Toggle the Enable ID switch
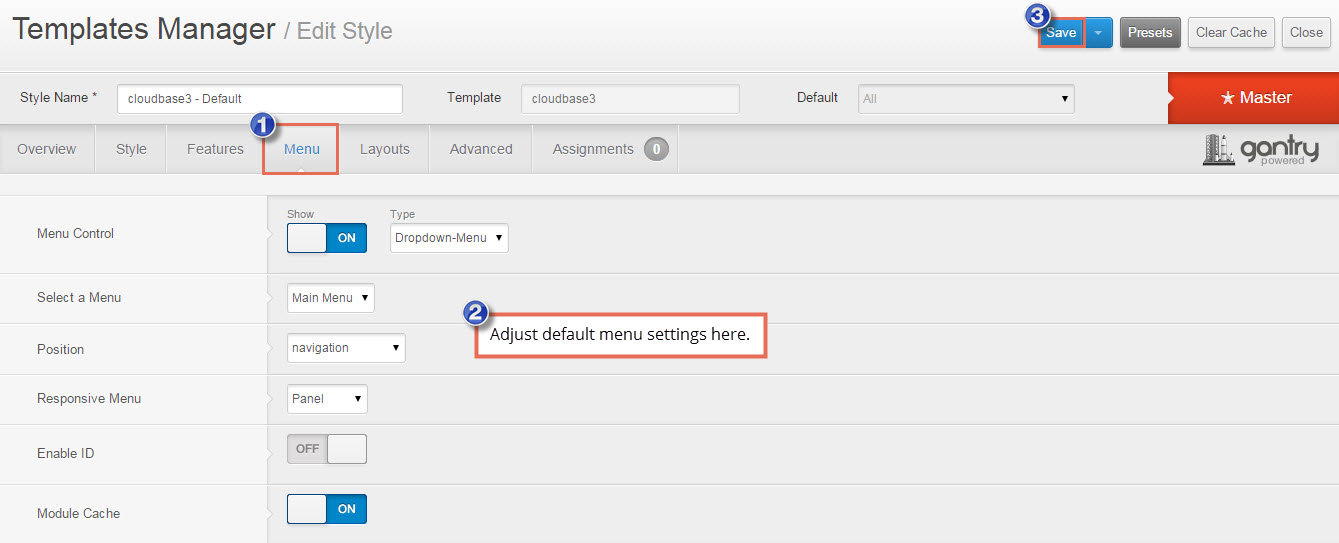1339x543 pixels. click(x=327, y=449)
